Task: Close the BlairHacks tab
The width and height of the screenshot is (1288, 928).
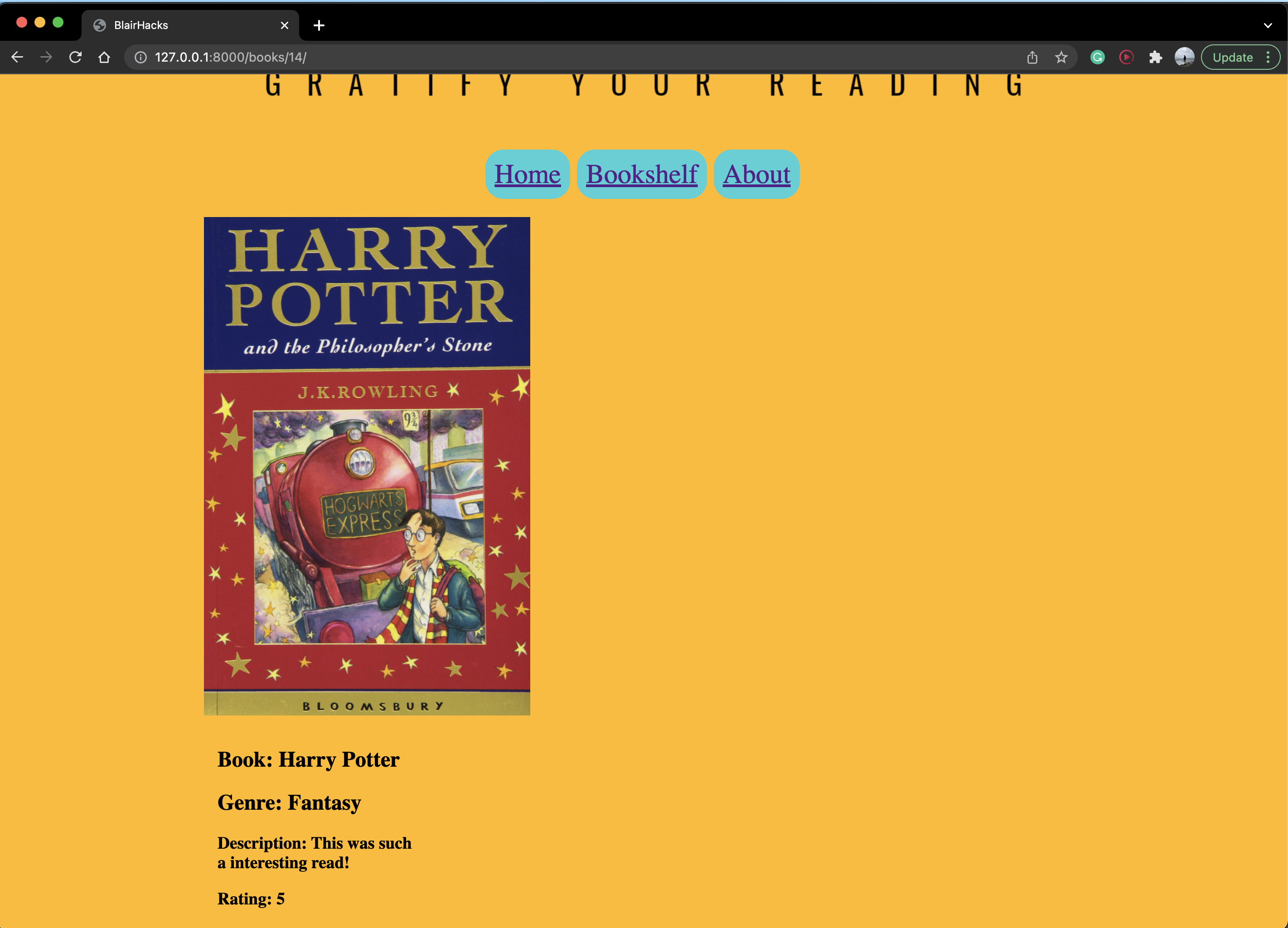Action: tap(285, 25)
